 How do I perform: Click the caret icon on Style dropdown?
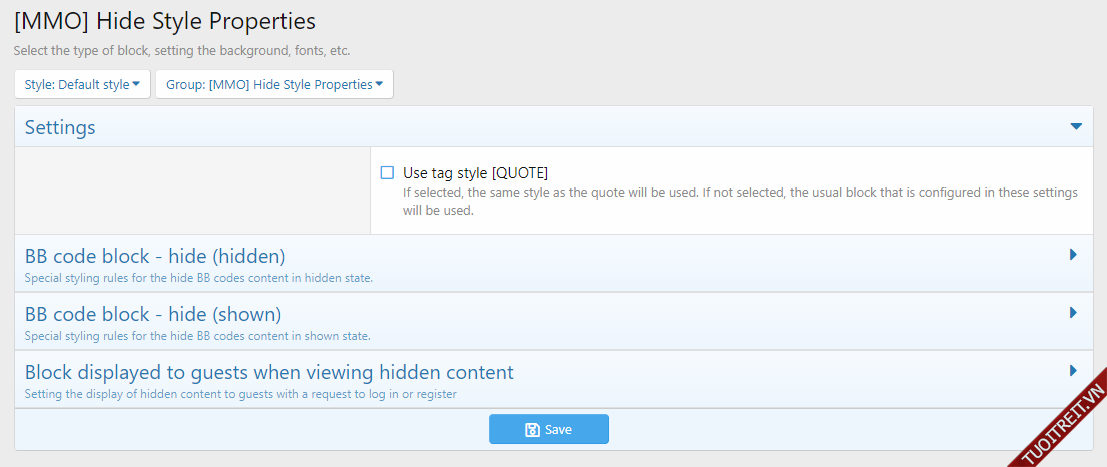(x=136, y=84)
